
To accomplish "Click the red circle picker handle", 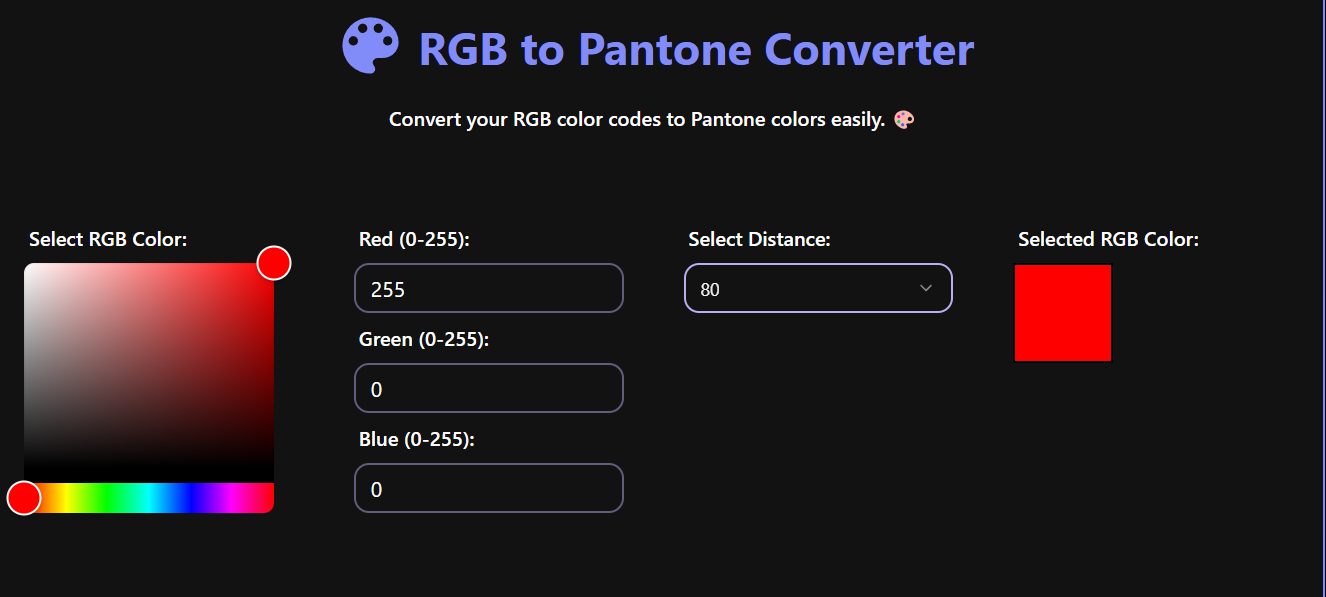I will pyautogui.click(x=273, y=262).
